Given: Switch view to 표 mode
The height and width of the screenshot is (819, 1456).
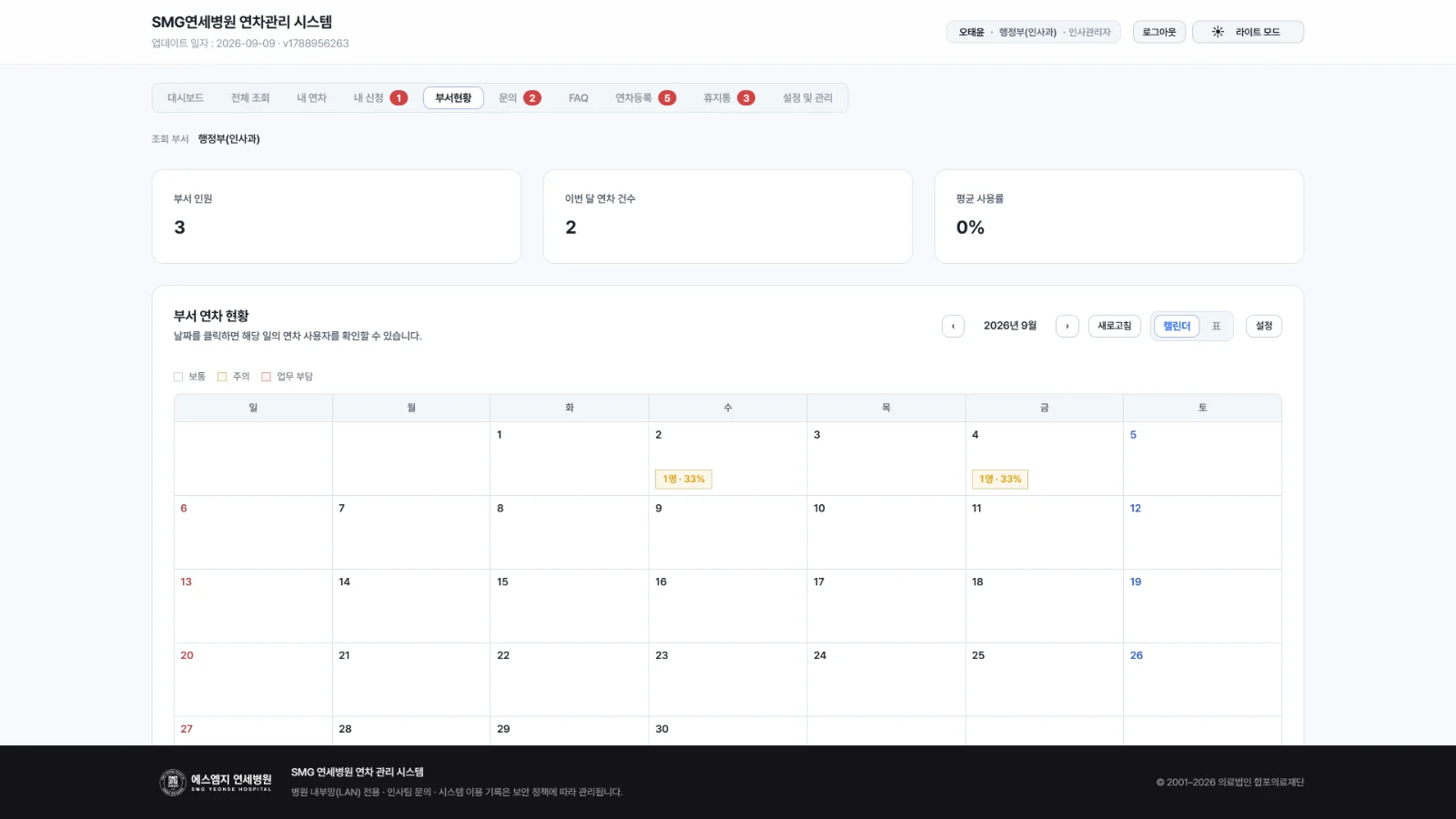Looking at the screenshot, I should (x=1216, y=326).
